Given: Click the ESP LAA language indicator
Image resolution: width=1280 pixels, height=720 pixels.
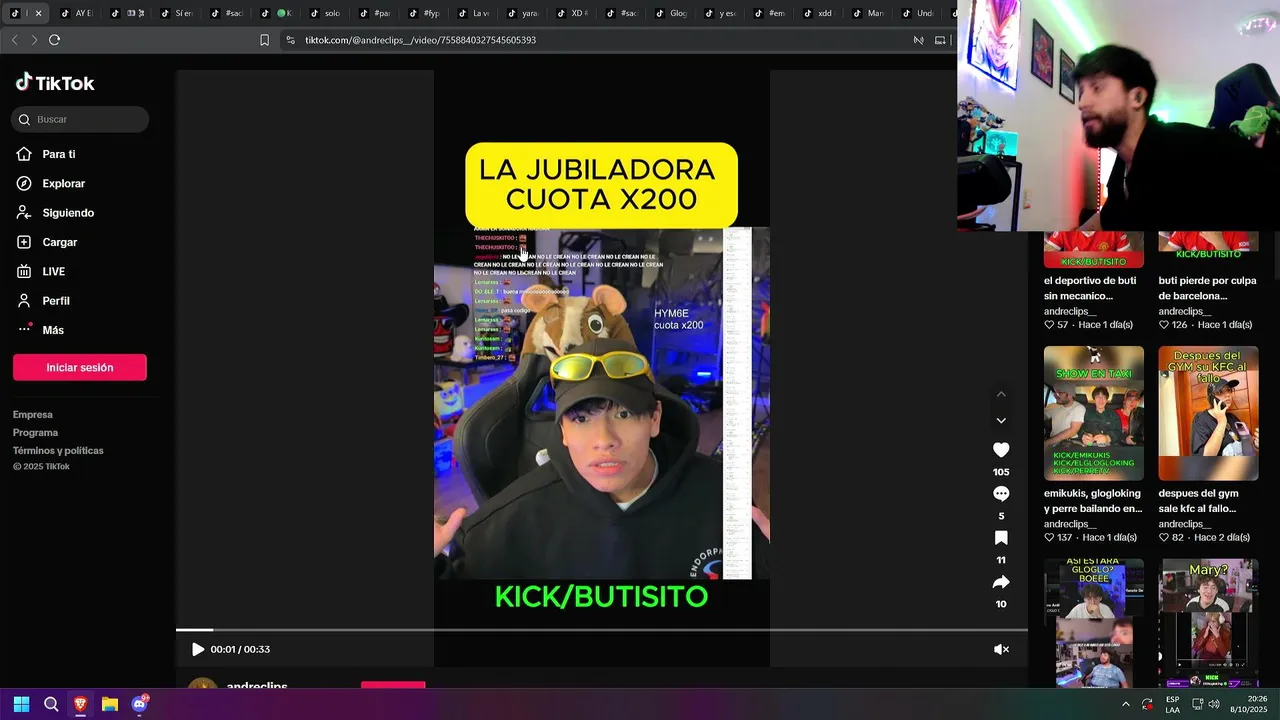Looking at the screenshot, I should pos(1172,704).
